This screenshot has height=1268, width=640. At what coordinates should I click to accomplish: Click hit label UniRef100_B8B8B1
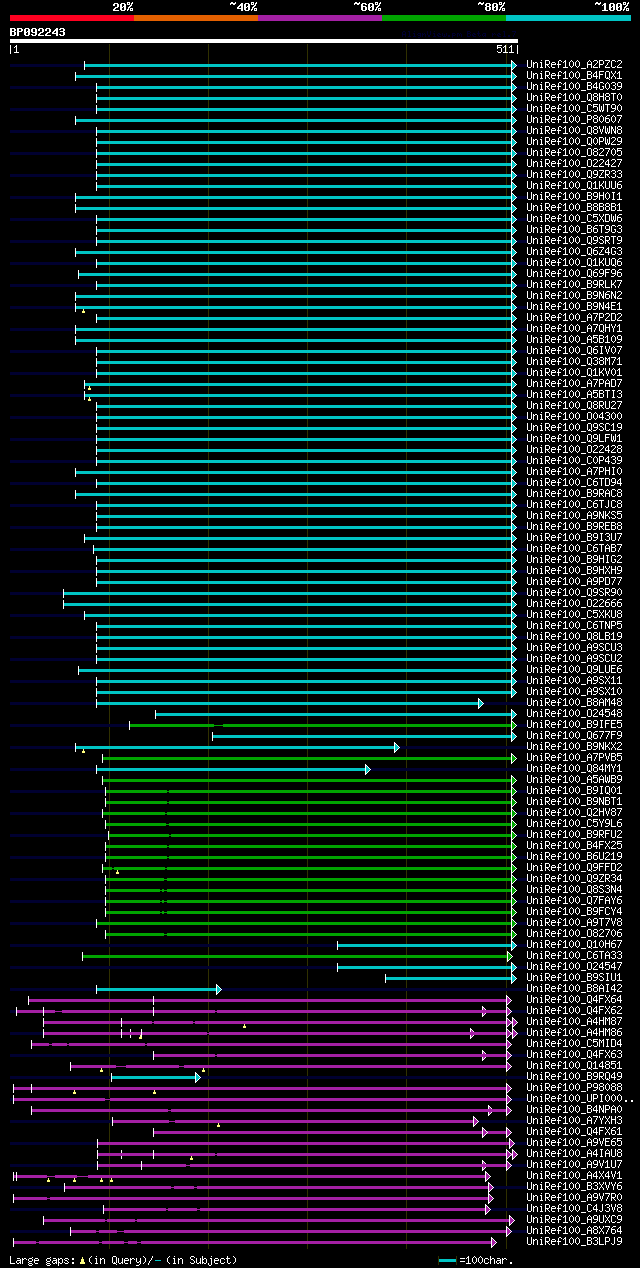point(574,207)
